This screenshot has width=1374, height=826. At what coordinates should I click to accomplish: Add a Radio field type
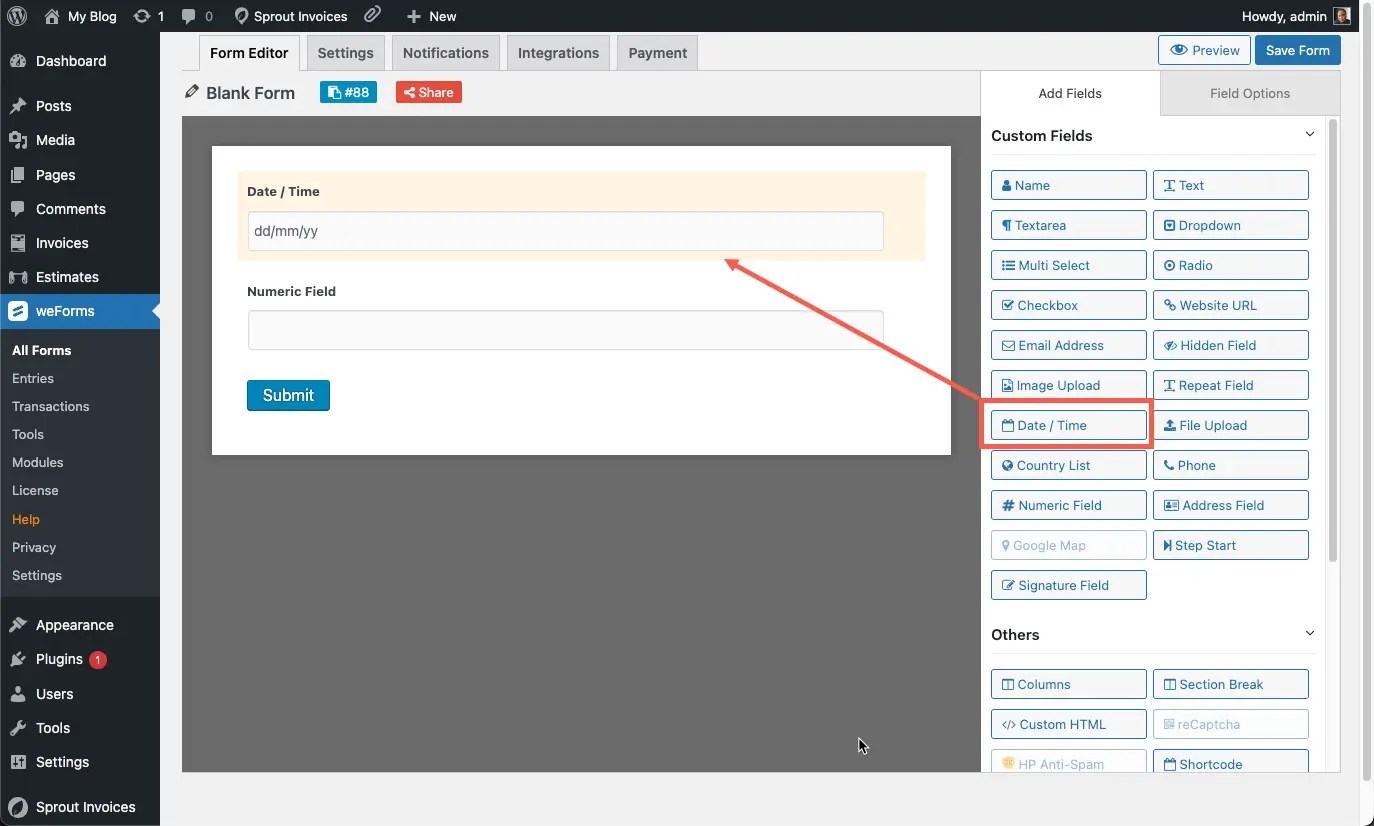1230,265
